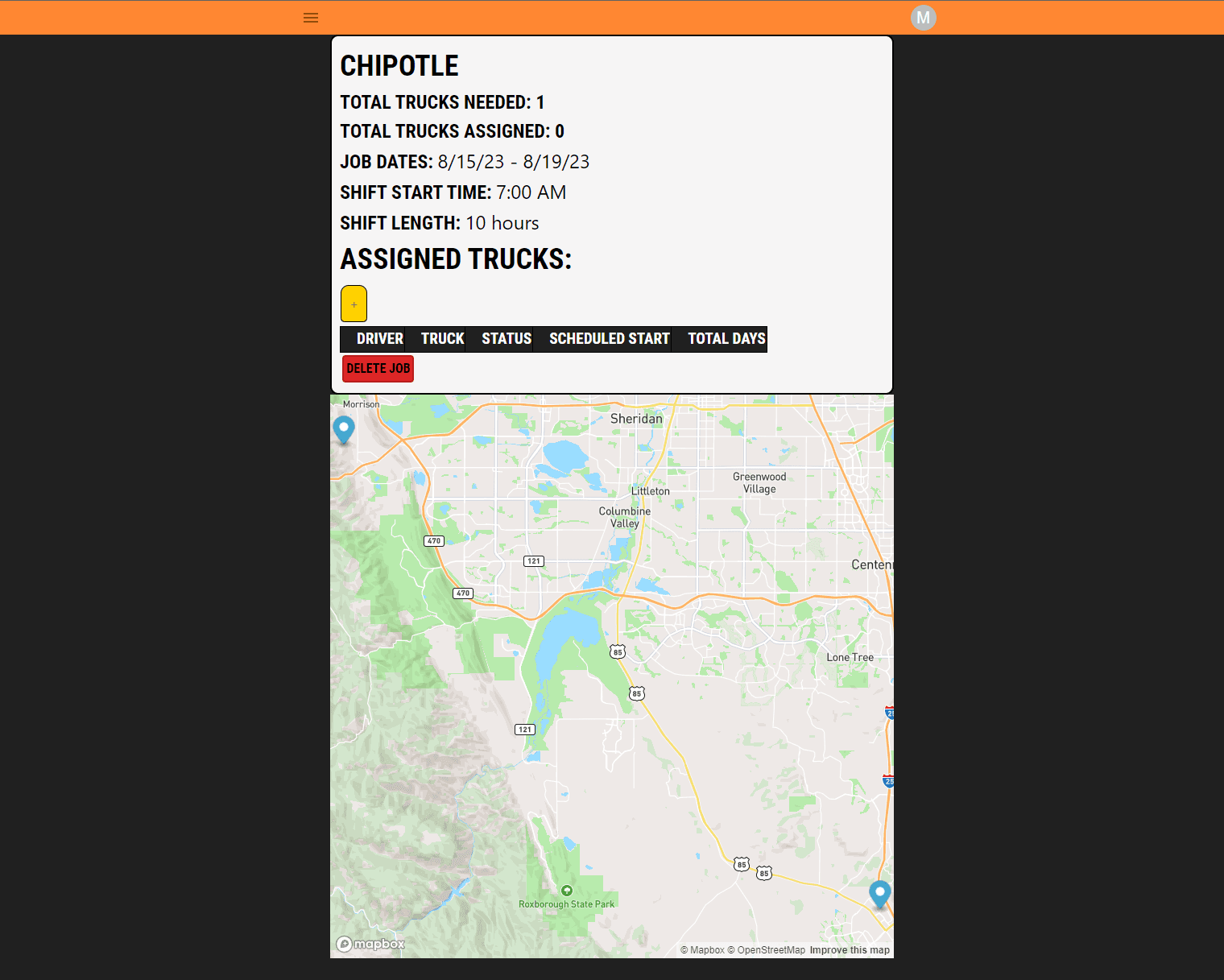Screen dimensions: 1224x980
Task: Click the Littleton label on the map
Action: (x=651, y=491)
